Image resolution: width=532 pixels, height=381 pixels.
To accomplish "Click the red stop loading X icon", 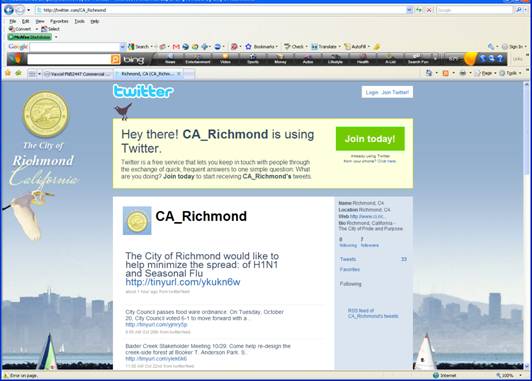I will click(429, 10).
